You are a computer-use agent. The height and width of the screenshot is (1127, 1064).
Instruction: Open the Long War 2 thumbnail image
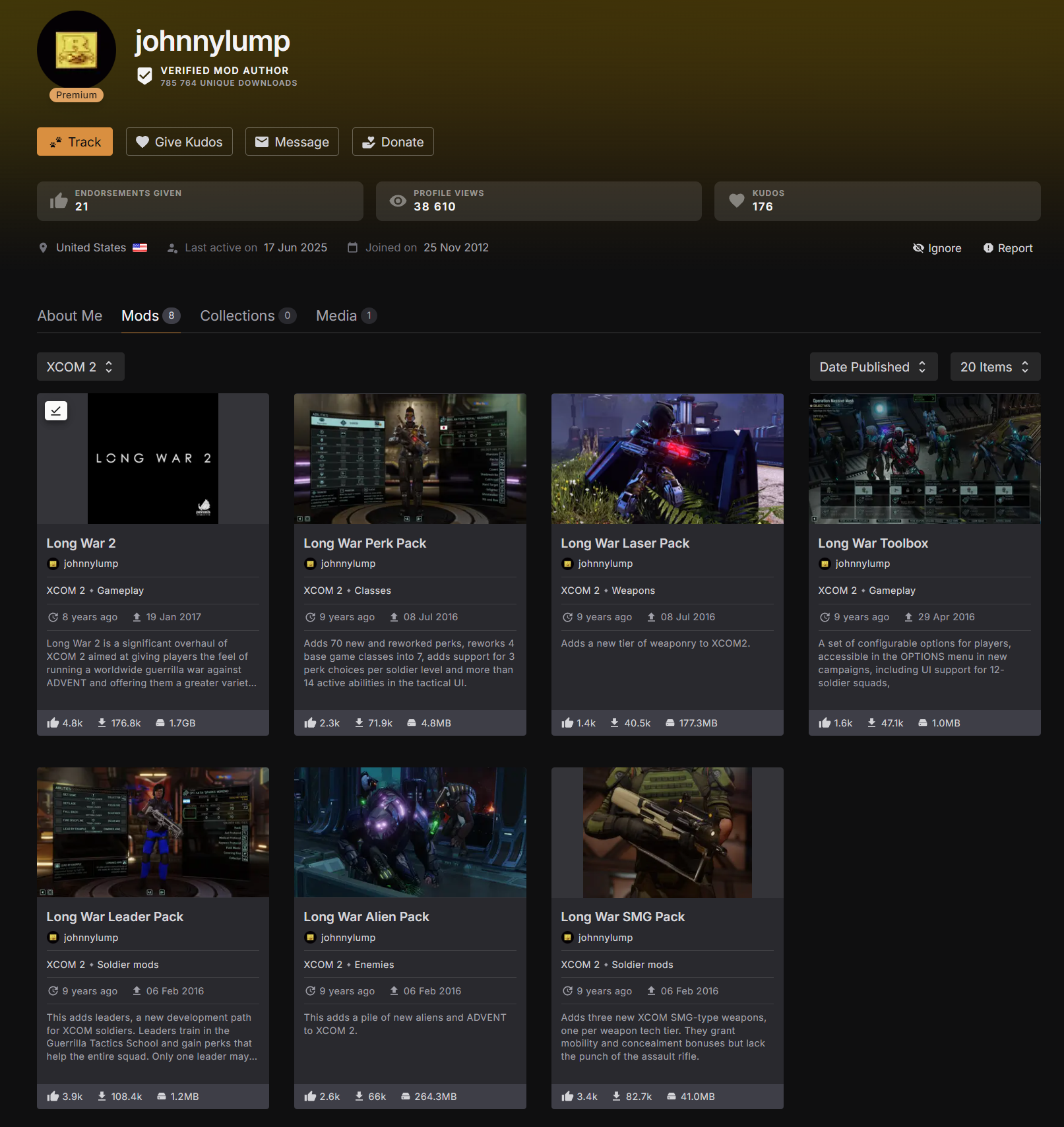pyautogui.click(x=153, y=459)
